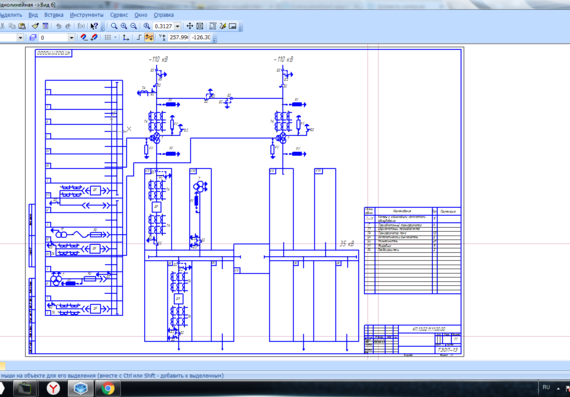Click the picture frame toolbar icon
The image size is (570, 397).
[233, 26]
